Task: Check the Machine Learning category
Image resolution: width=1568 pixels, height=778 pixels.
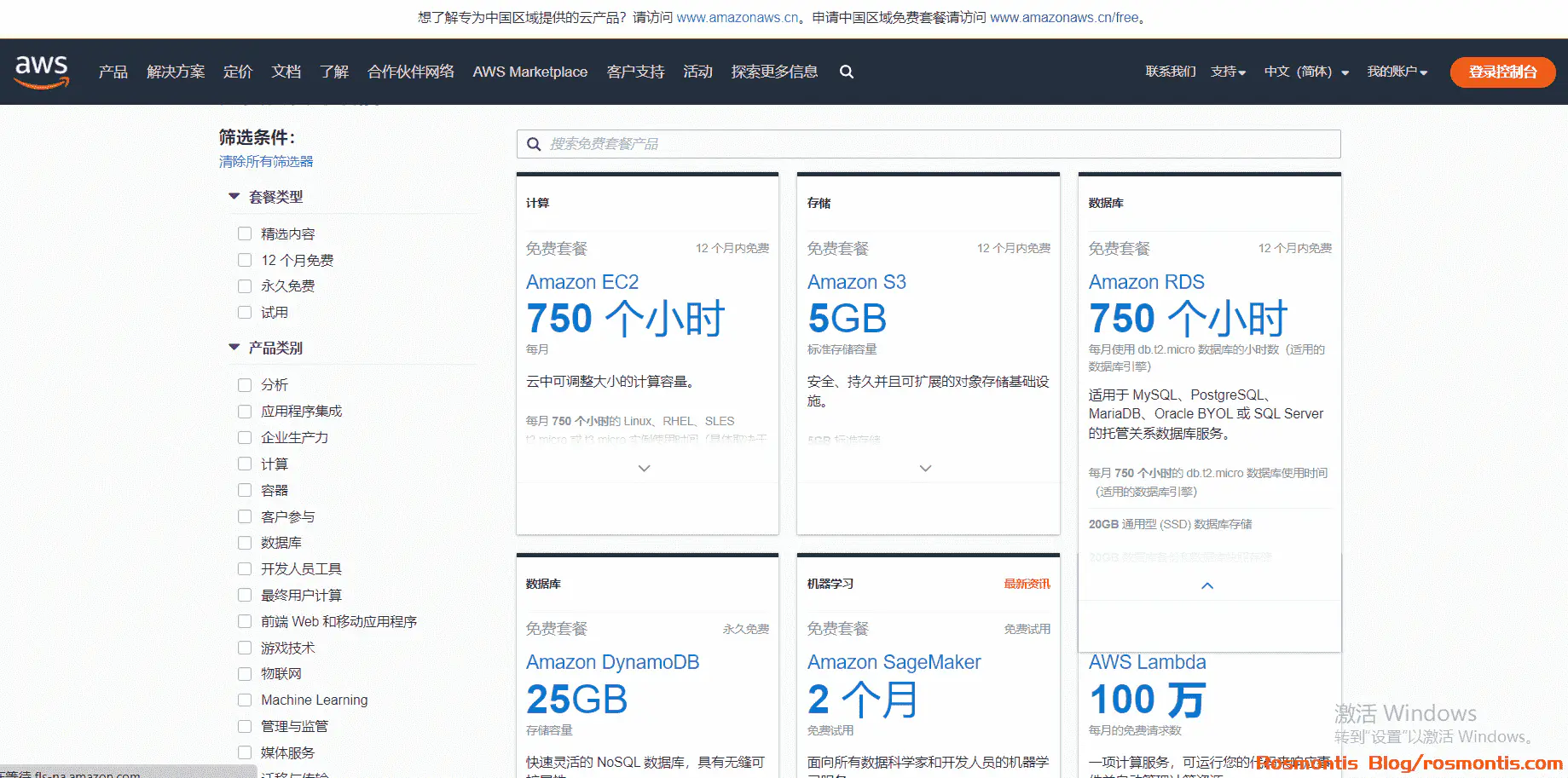Action: 245,700
